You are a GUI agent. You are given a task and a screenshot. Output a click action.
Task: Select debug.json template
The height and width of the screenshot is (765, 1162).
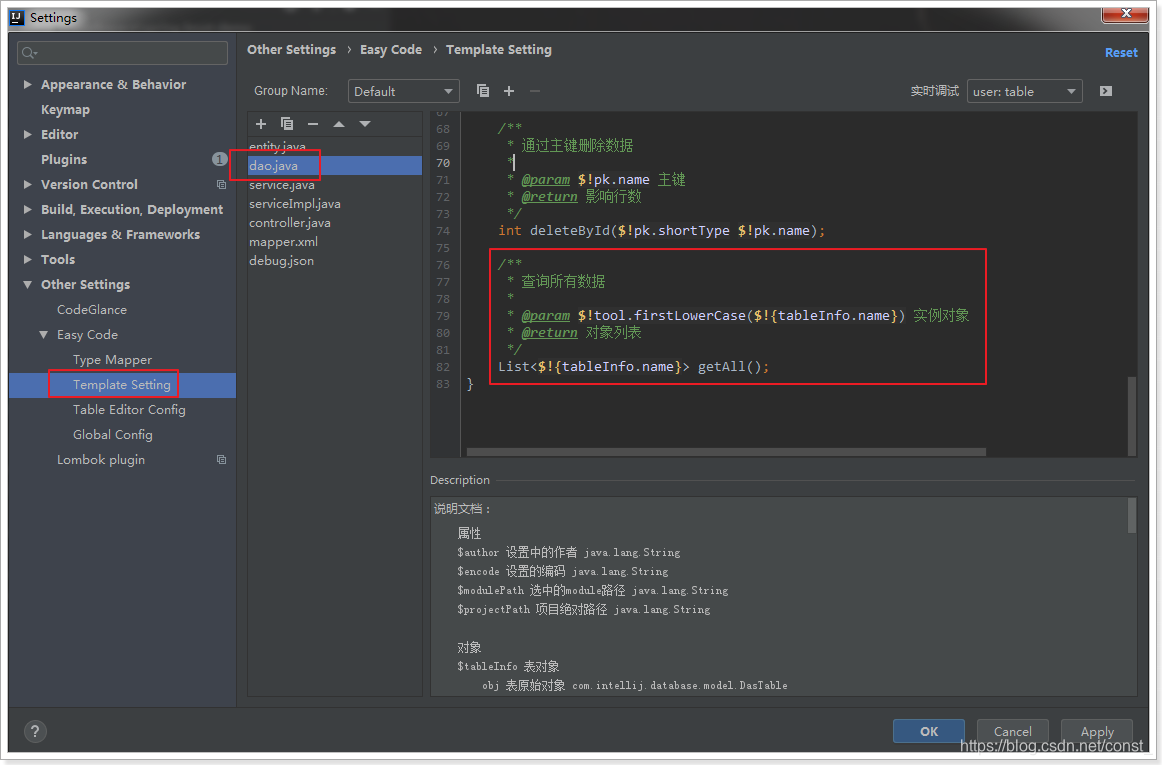click(281, 261)
